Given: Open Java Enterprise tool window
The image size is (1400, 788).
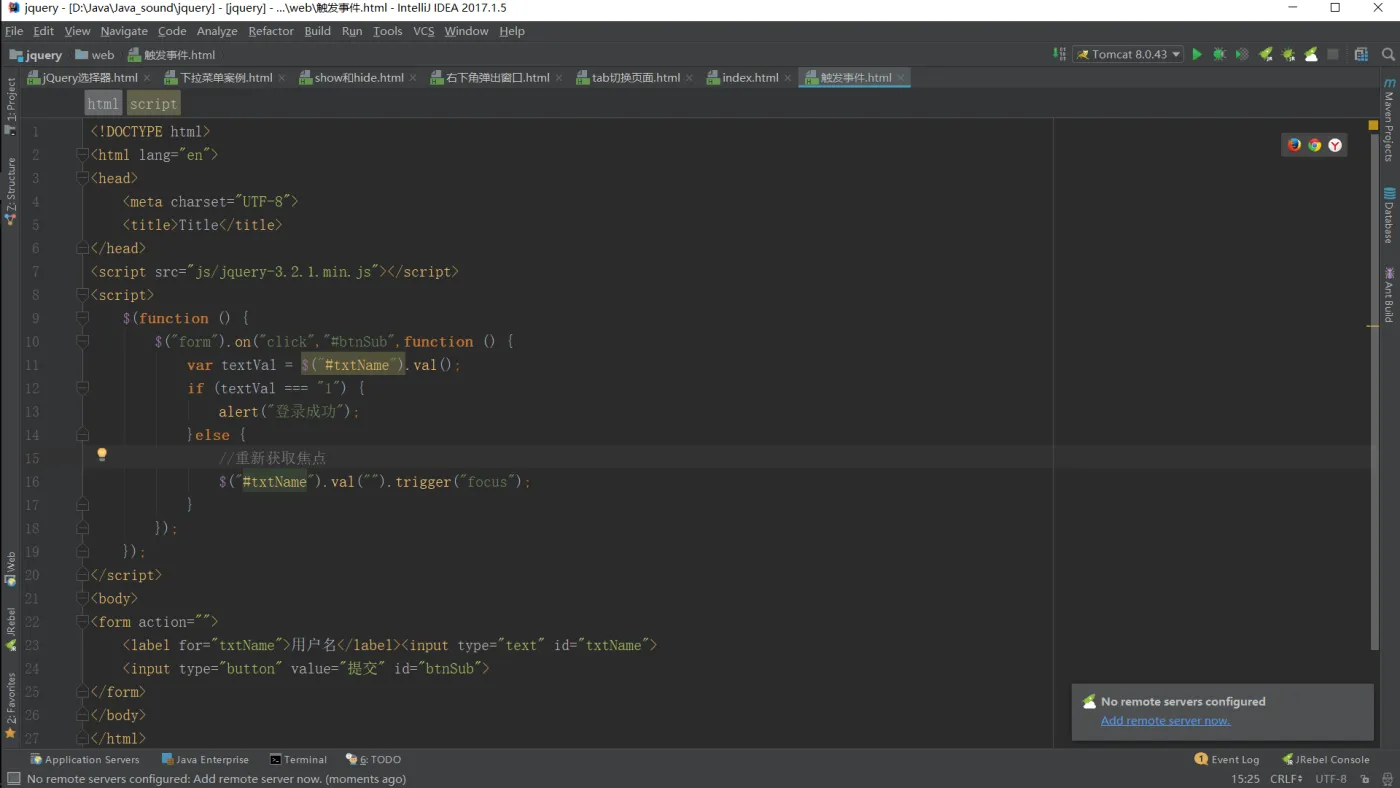Looking at the screenshot, I should (205, 760).
